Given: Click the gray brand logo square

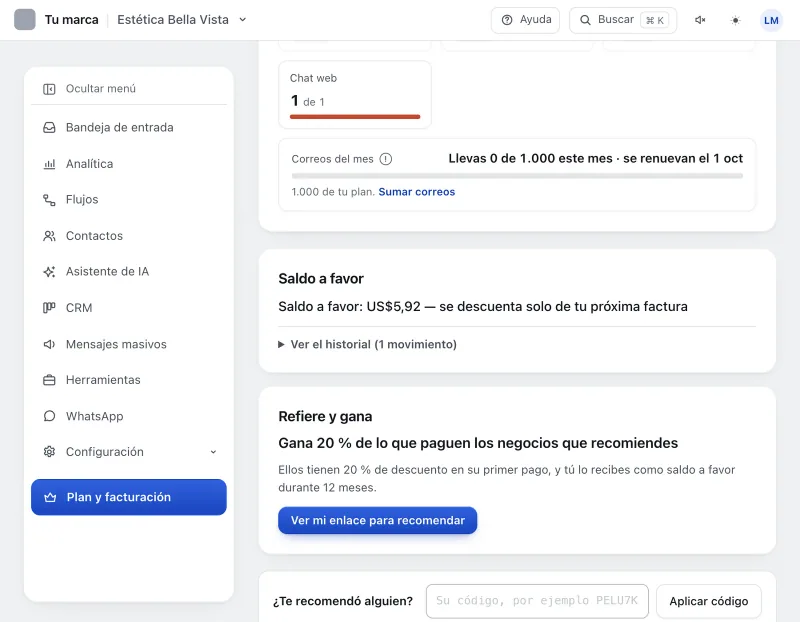Looking at the screenshot, I should pos(24,19).
